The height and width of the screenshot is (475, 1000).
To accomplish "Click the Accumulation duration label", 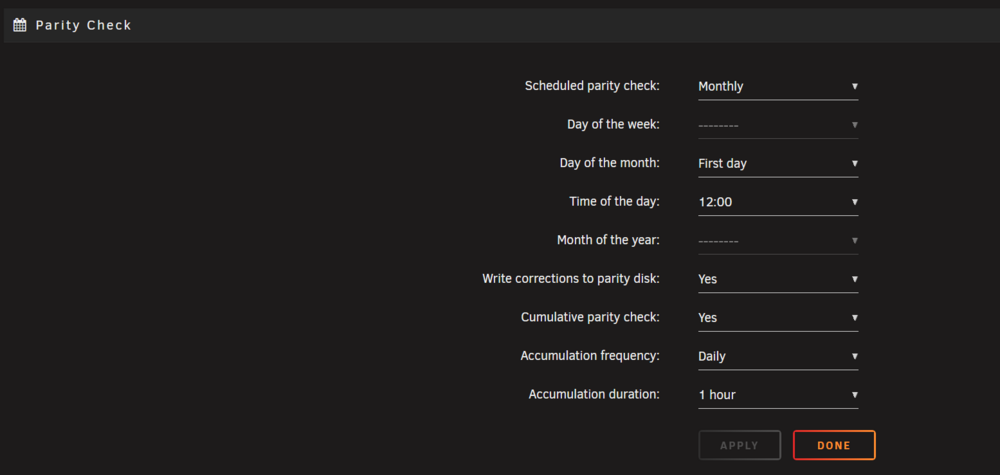I will [594, 394].
